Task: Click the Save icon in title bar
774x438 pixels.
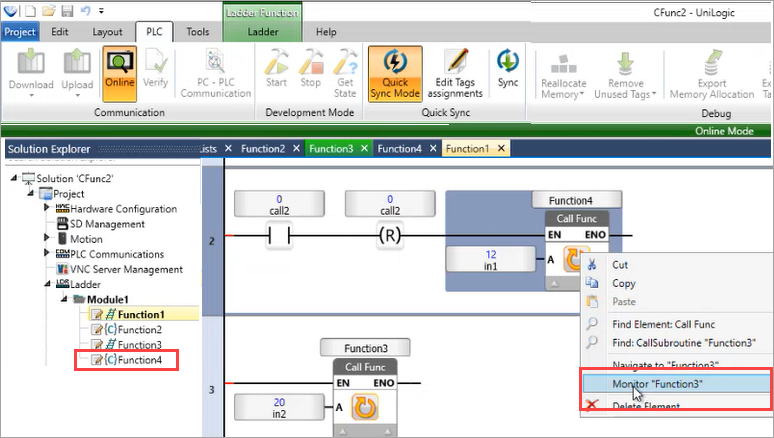Action: pyautogui.click(x=66, y=9)
